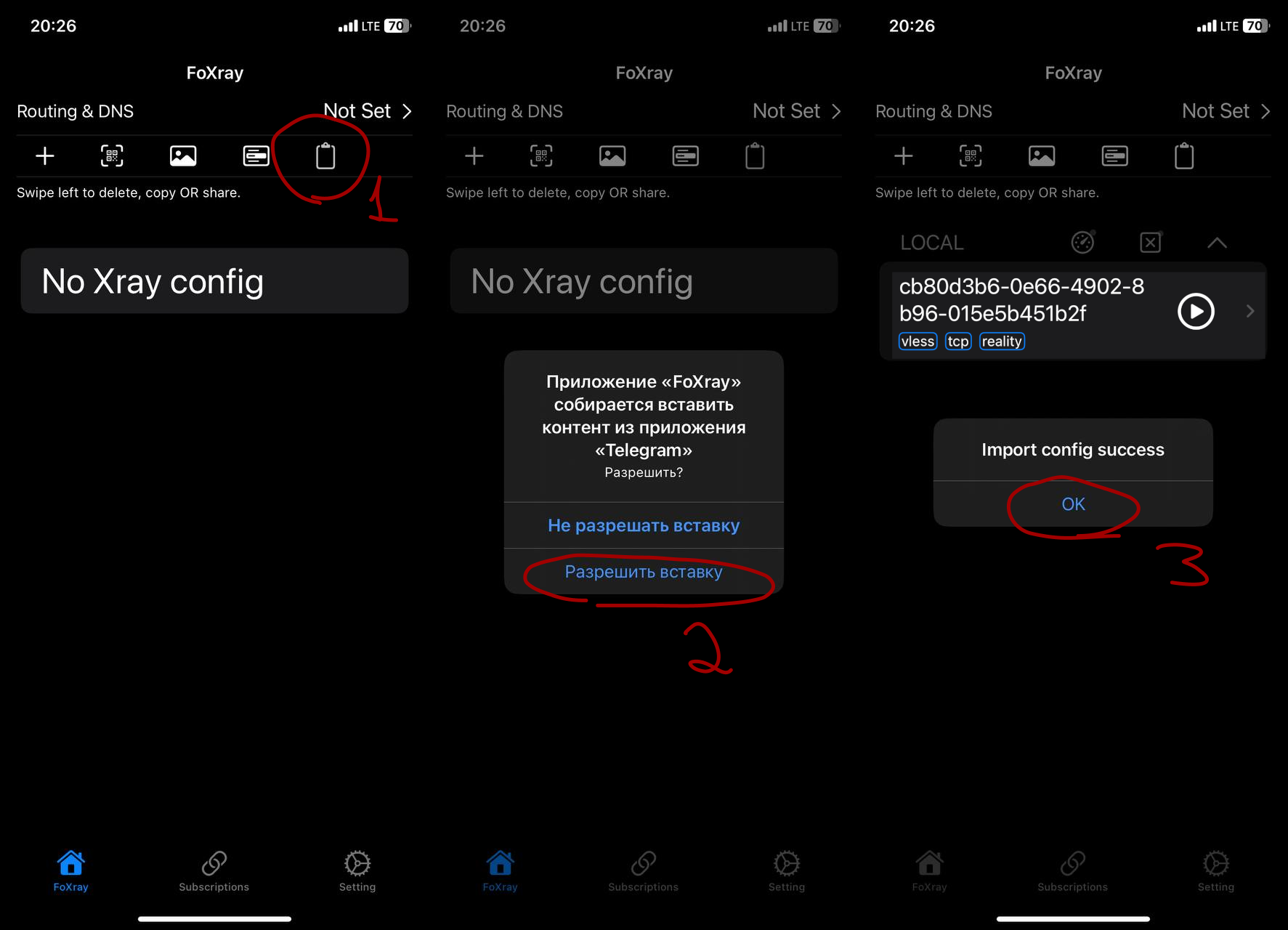Screen dimensions: 1288x930
Task: Tap the plus icon in the right screen
Action: 904,156
